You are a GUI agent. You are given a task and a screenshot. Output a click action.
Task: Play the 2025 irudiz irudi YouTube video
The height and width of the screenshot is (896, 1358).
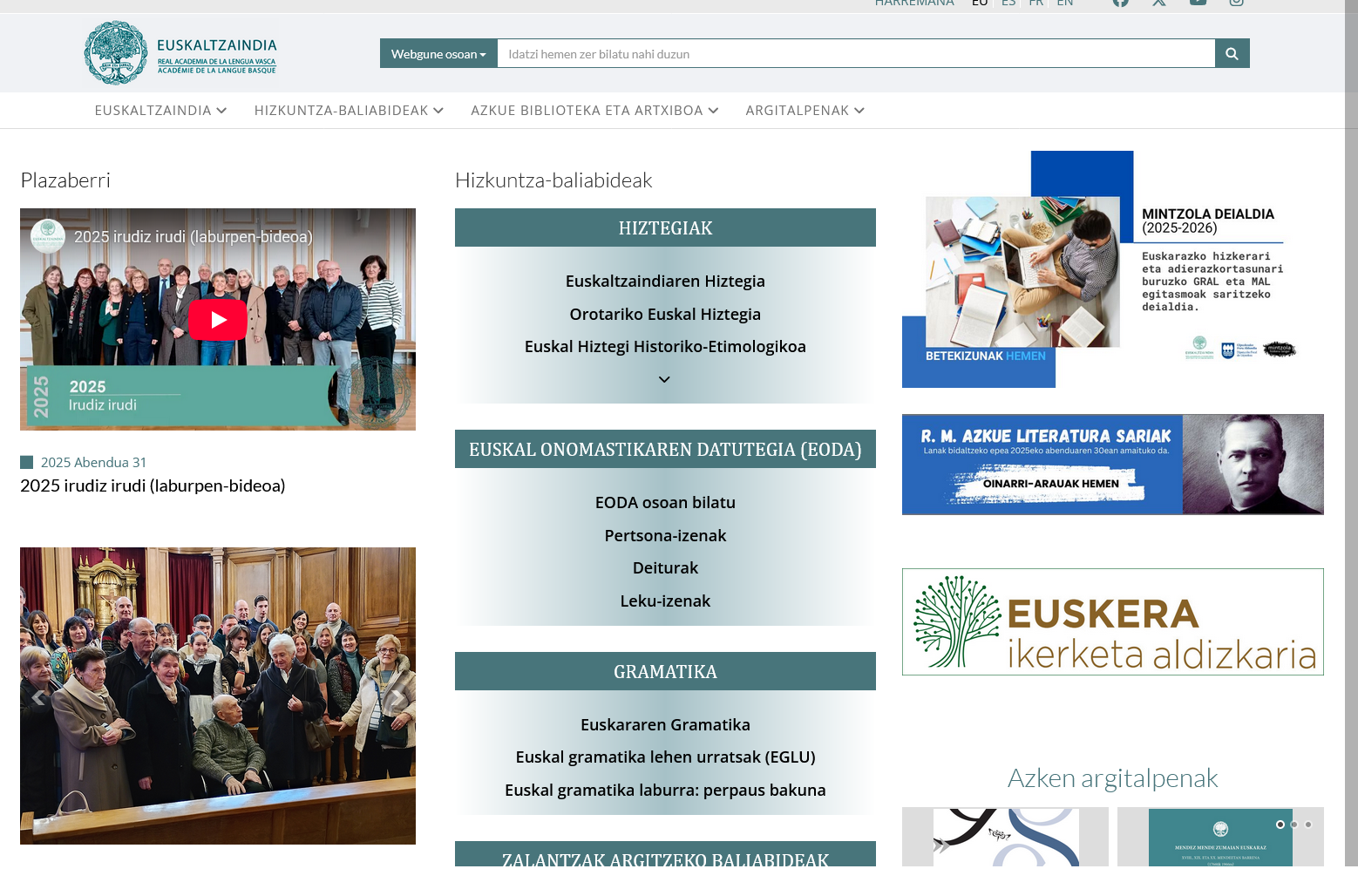tap(218, 320)
